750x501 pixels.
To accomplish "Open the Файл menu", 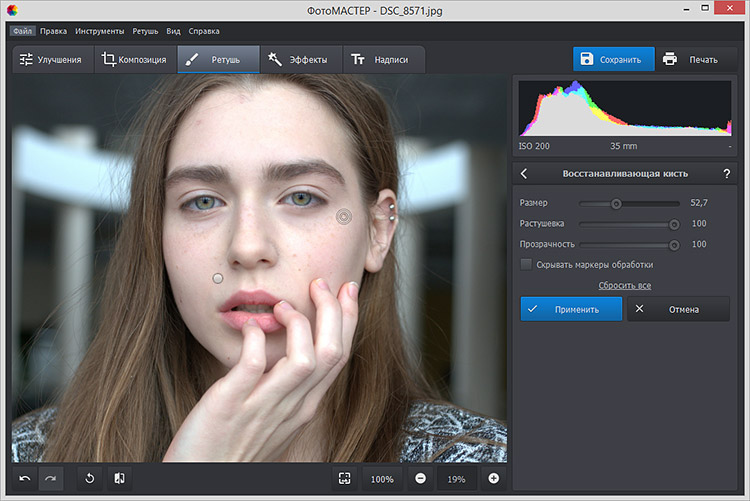I will [x=23, y=31].
